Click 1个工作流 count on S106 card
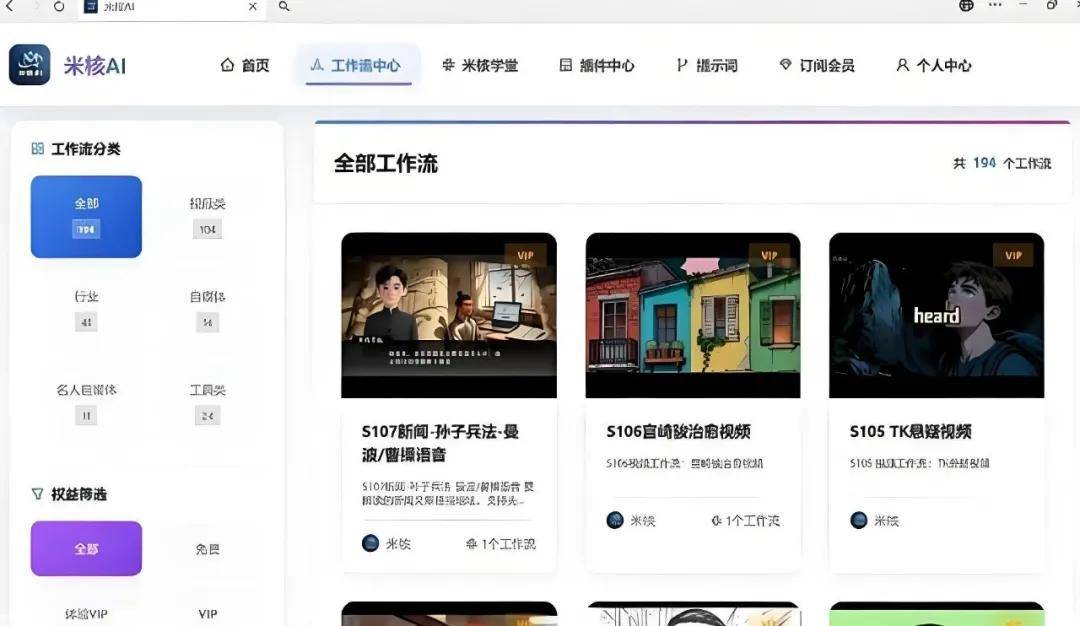This screenshot has width=1080, height=626. (745, 521)
